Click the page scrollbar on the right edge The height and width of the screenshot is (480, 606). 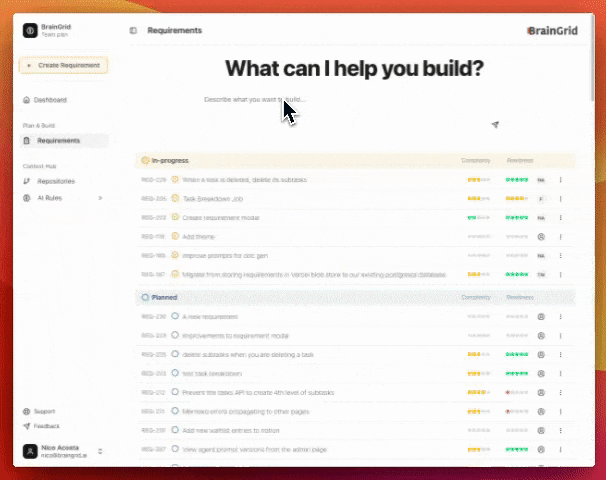click(x=593, y=58)
